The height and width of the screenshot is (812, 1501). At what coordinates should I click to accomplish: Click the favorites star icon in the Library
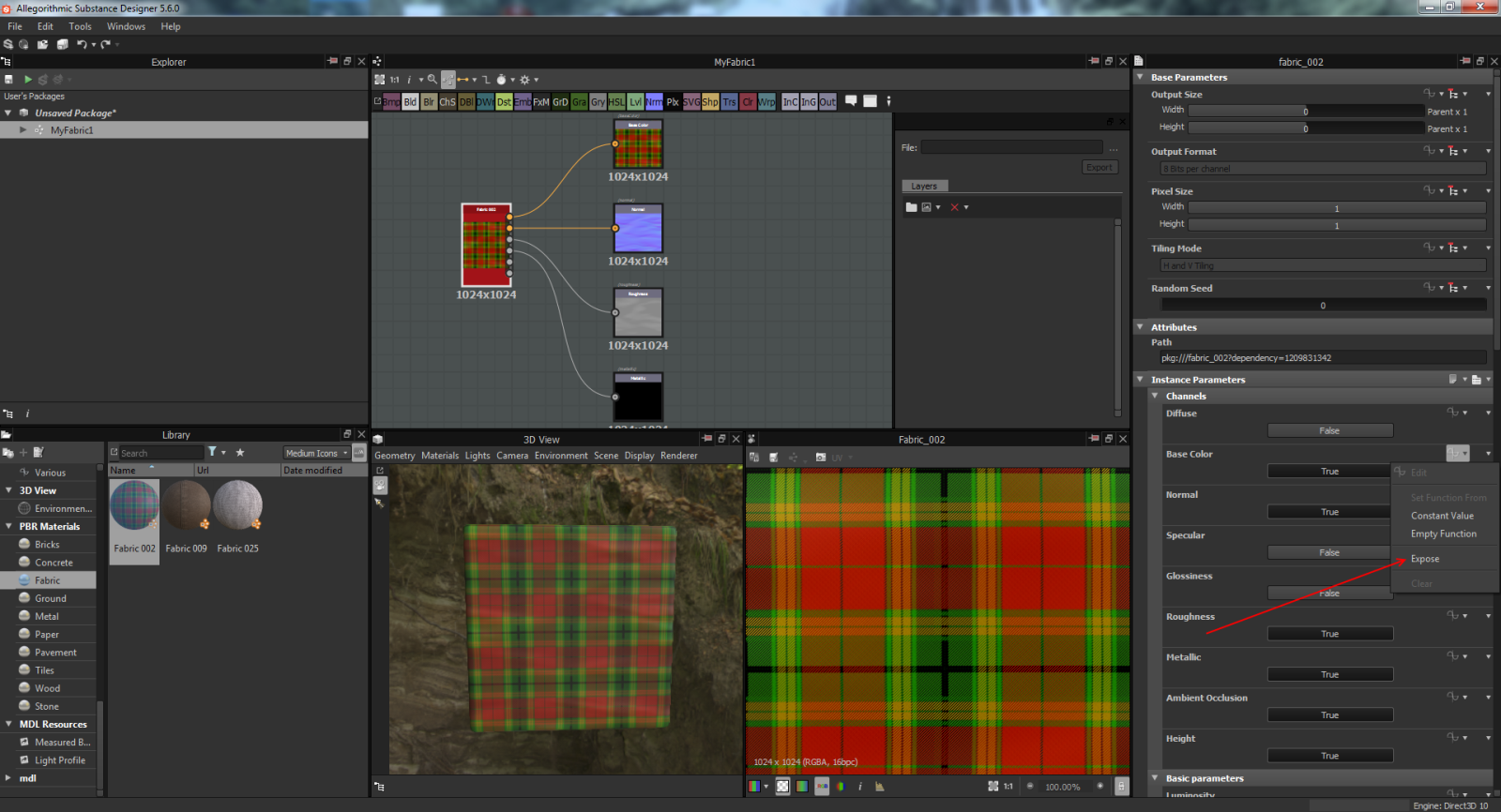click(240, 452)
